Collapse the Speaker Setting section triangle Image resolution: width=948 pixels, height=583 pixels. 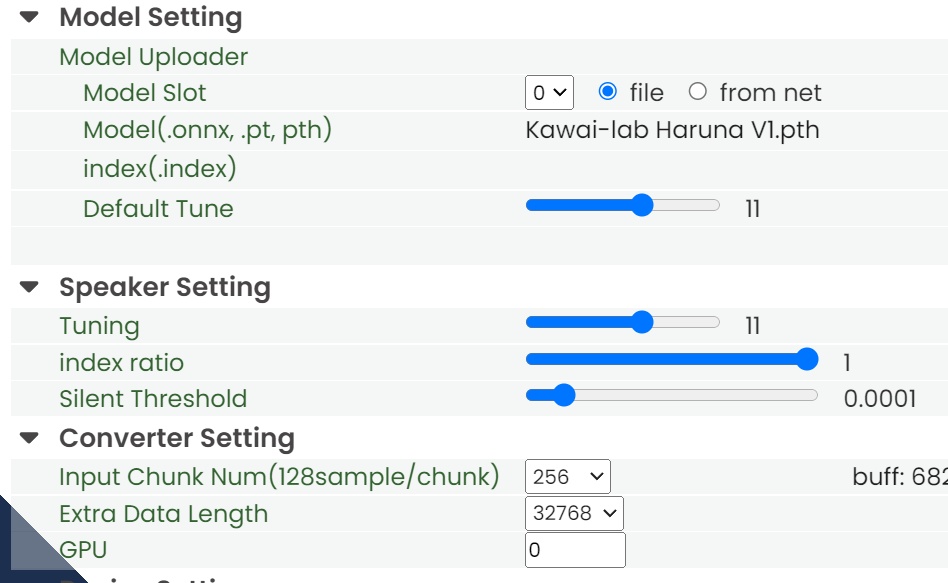pyautogui.click(x=29, y=288)
